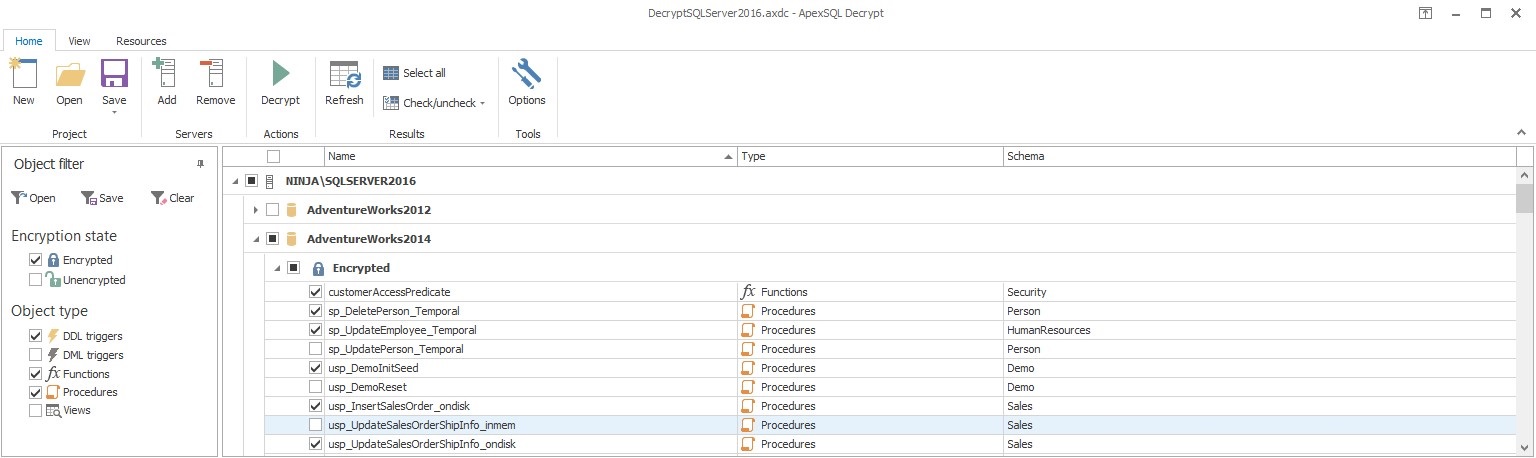Check usp_DemoReset row checkbox

pyautogui.click(x=316, y=387)
